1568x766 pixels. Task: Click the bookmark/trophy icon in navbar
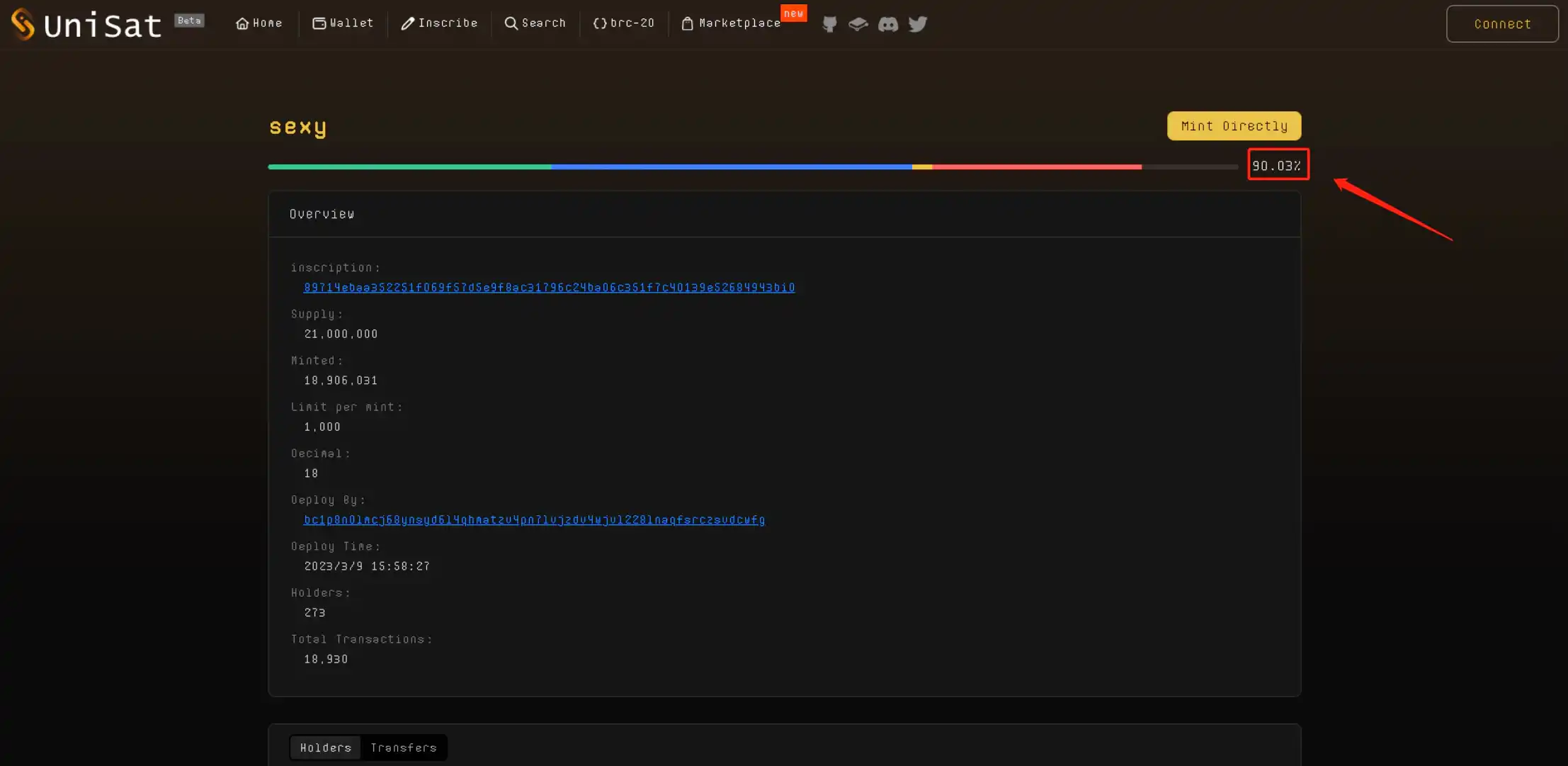click(x=858, y=23)
